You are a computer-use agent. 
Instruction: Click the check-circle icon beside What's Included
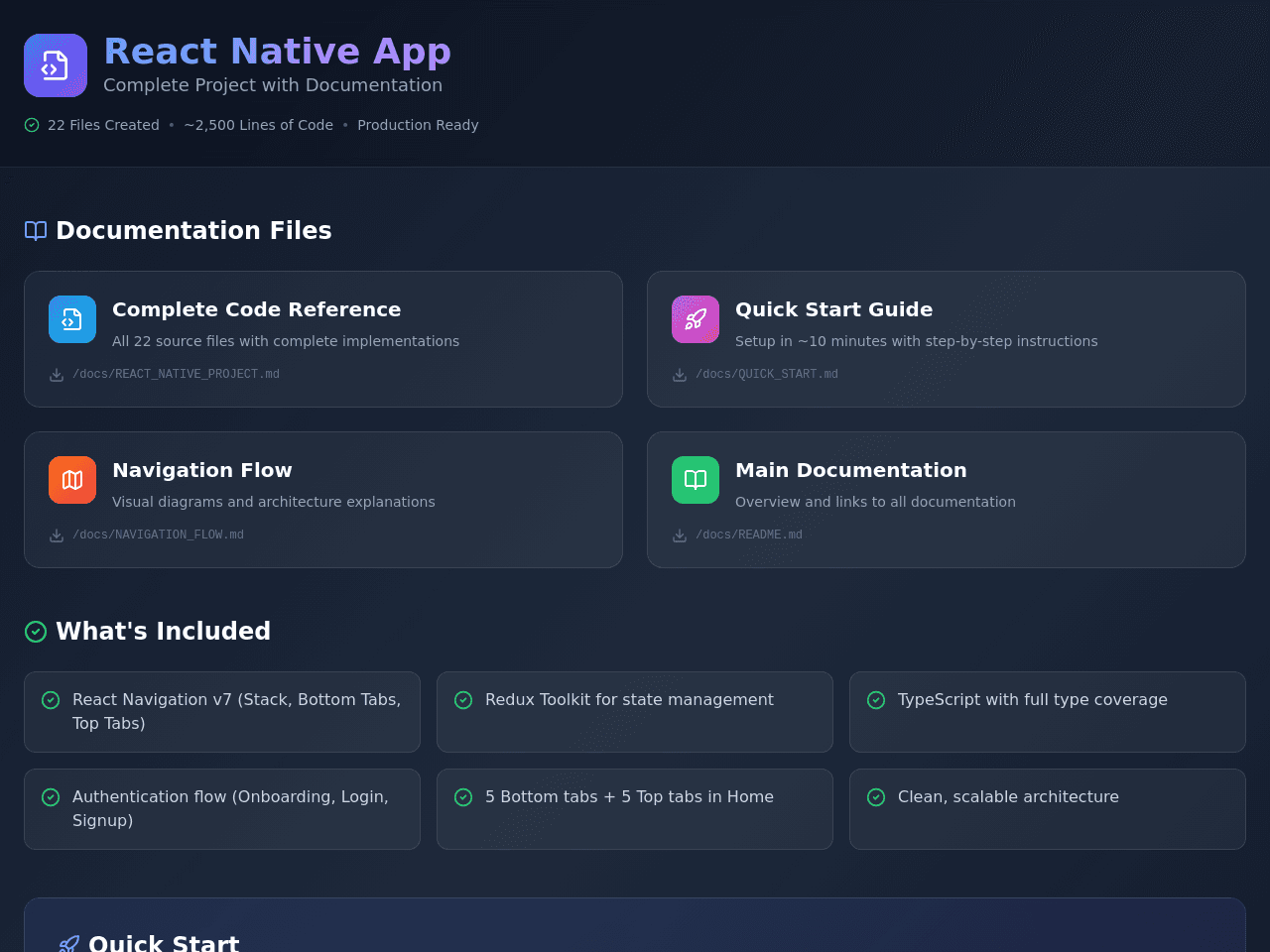[x=36, y=632]
